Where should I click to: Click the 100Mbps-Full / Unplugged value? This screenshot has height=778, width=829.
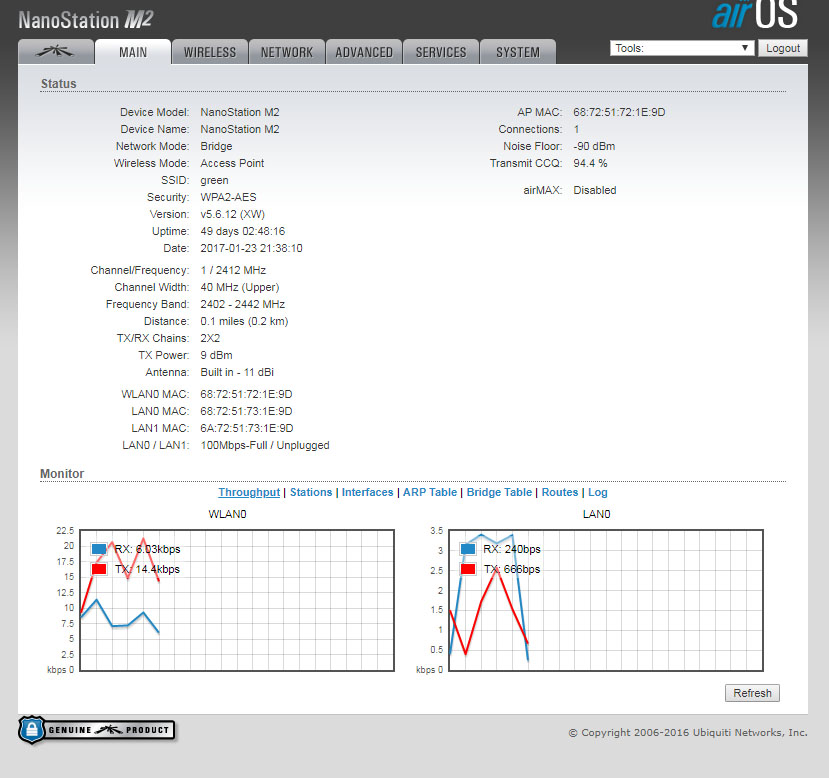tap(265, 445)
